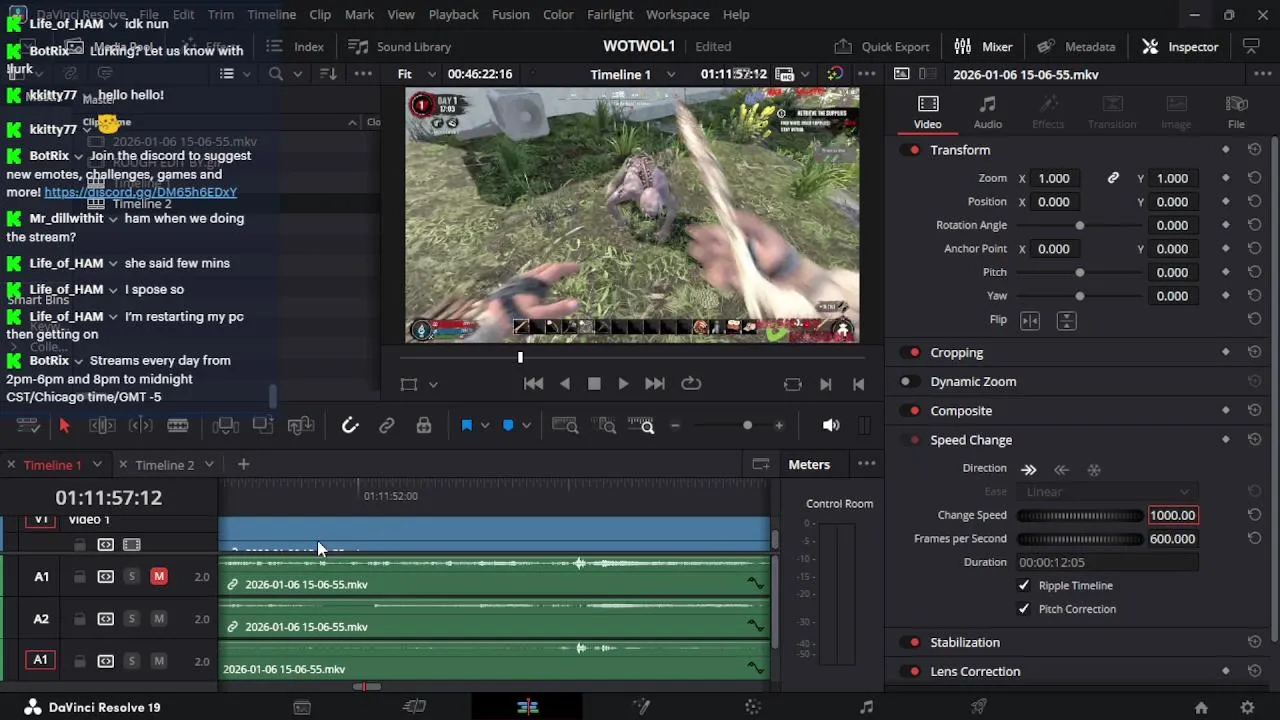Adjust the Change Speed slider
The image size is (1280, 720).
point(1079,516)
